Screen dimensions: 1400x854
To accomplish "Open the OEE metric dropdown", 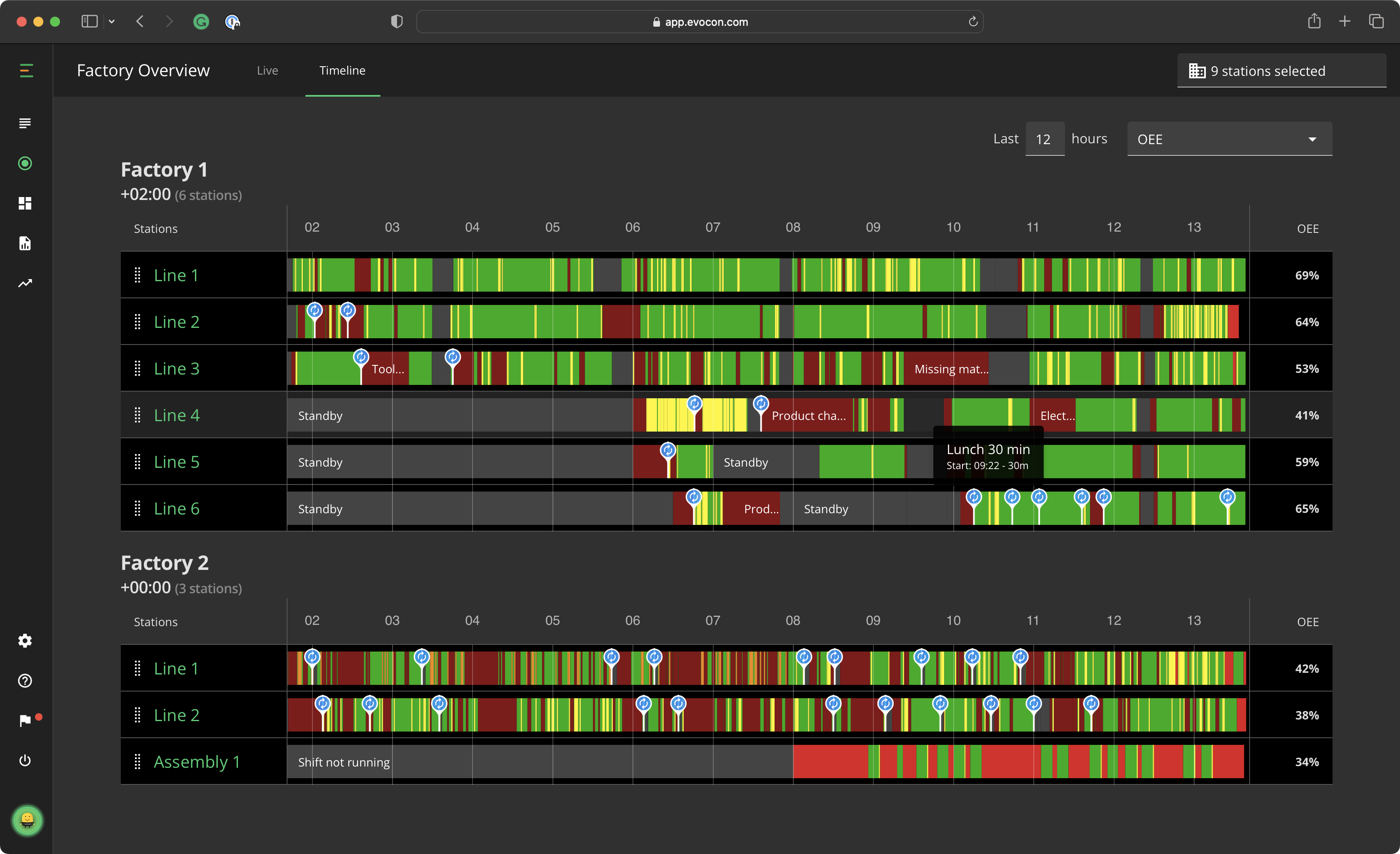I will [x=1227, y=139].
